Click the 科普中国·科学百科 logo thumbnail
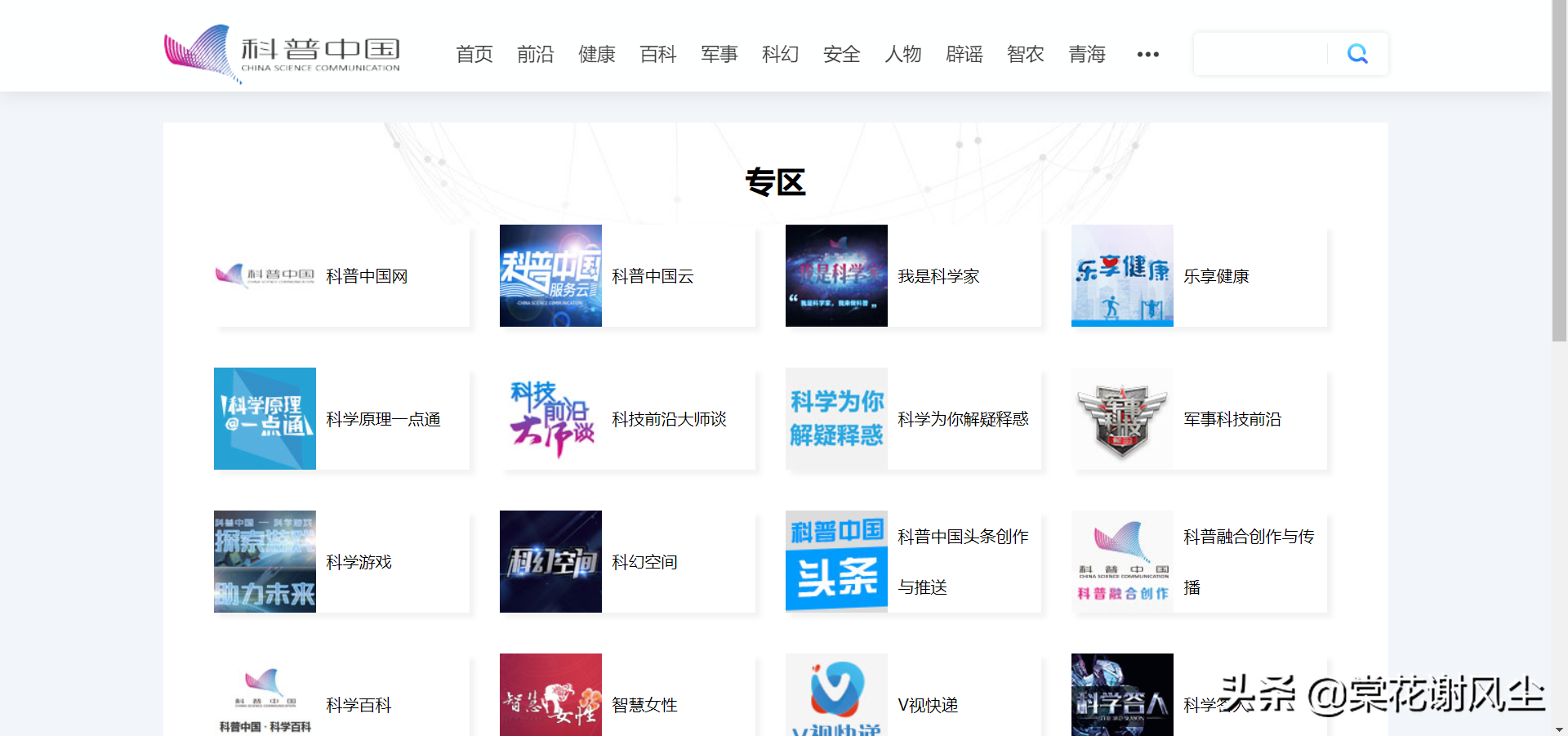Viewport: 1568px width, 736px height. pos(265,695)
